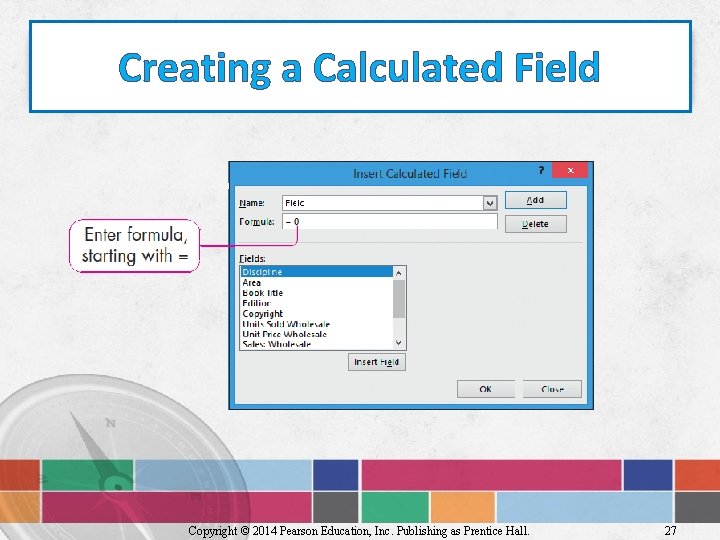The height and width of the screenshot is (540, 720).
Task: Click into the Name input field
Action: 382,203
